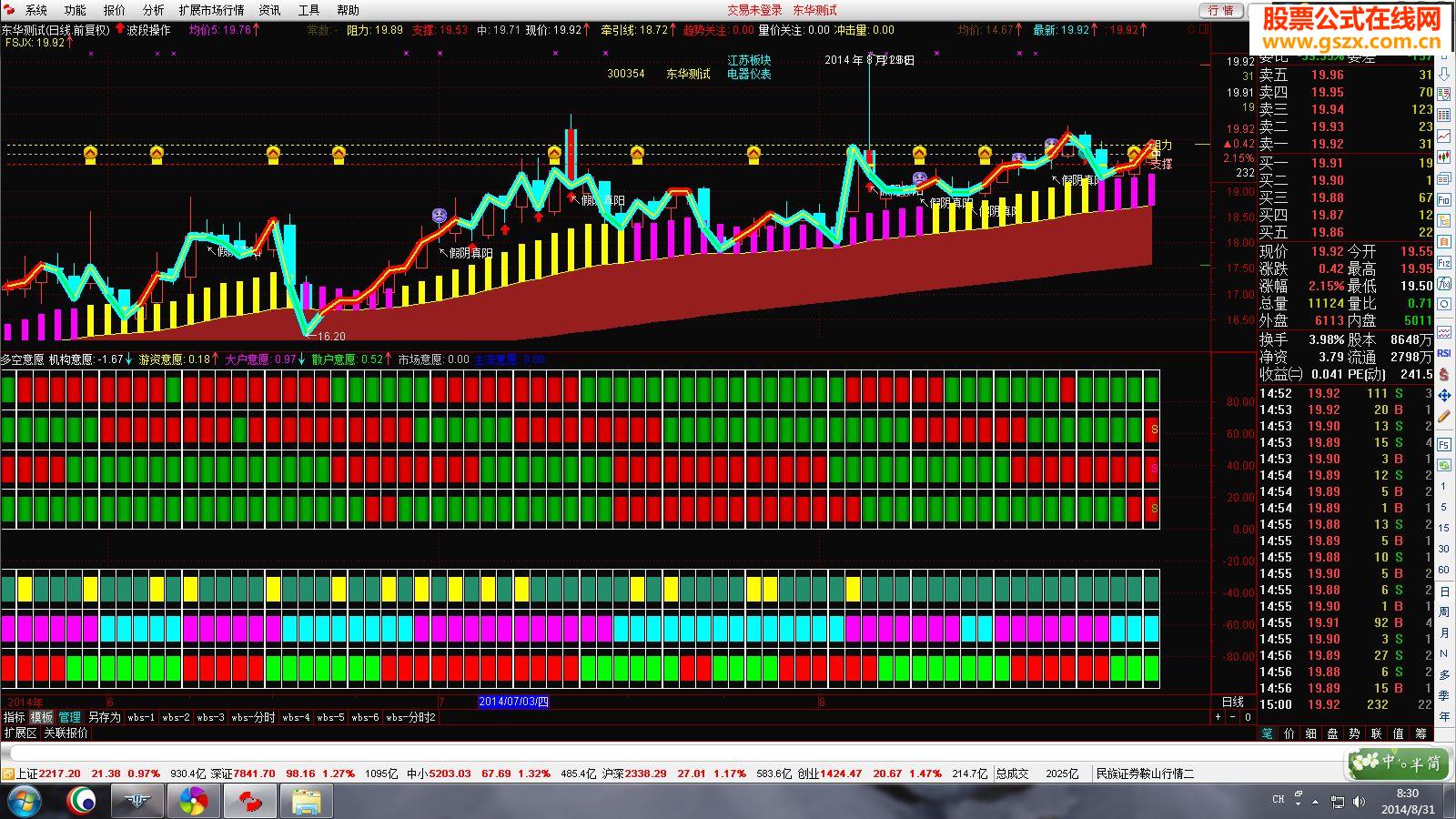This screenshot has height=819, width=1456.
Task: Open the 扩展区 panel
Action: 20,733
